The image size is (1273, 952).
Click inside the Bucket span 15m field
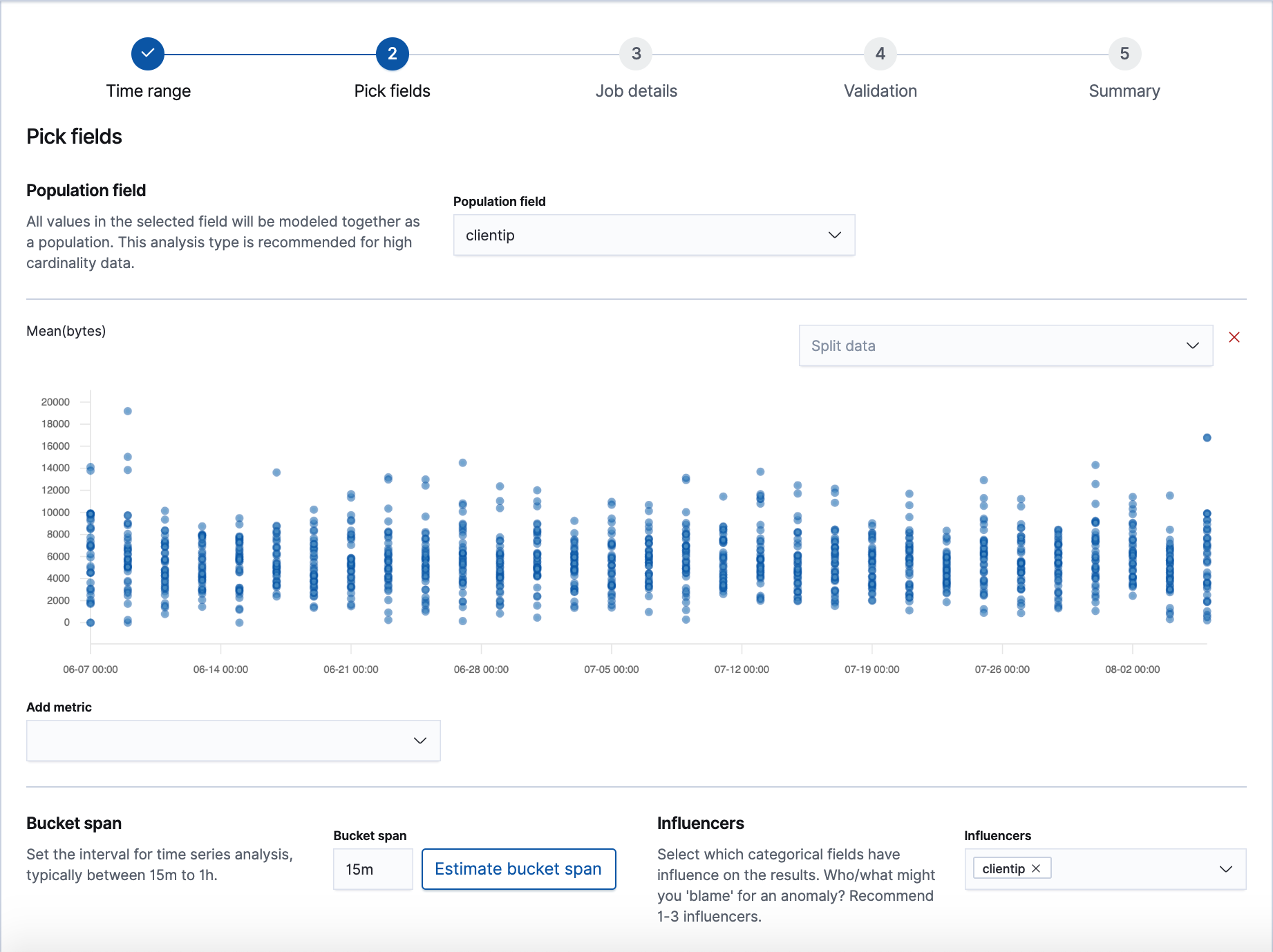click(x=372, y=869)
